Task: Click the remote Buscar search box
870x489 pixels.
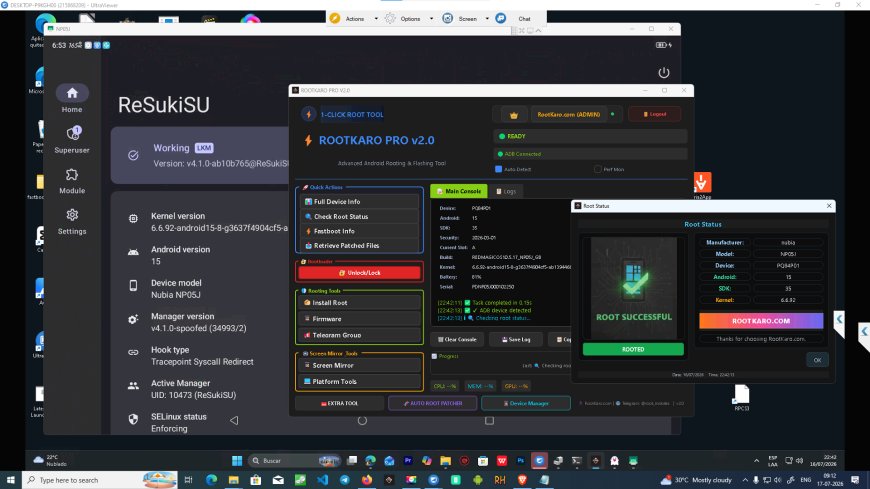Action: coord(294,461)
